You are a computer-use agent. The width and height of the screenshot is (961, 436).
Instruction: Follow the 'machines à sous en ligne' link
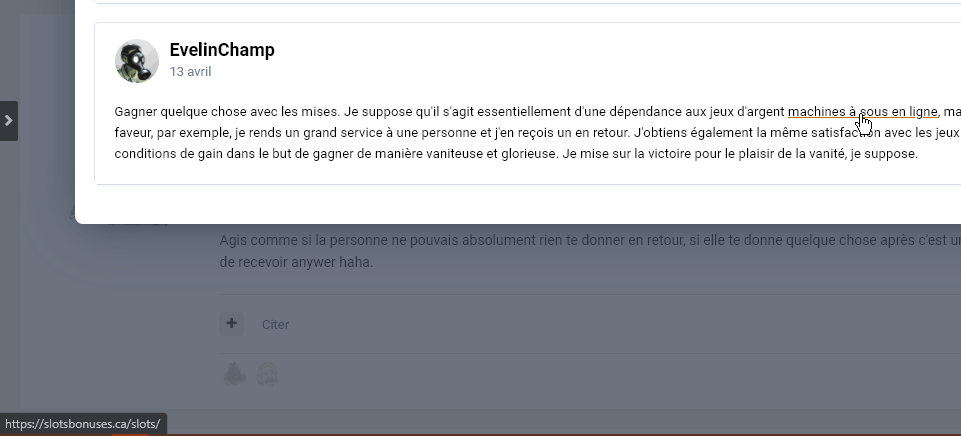[862, 112]
